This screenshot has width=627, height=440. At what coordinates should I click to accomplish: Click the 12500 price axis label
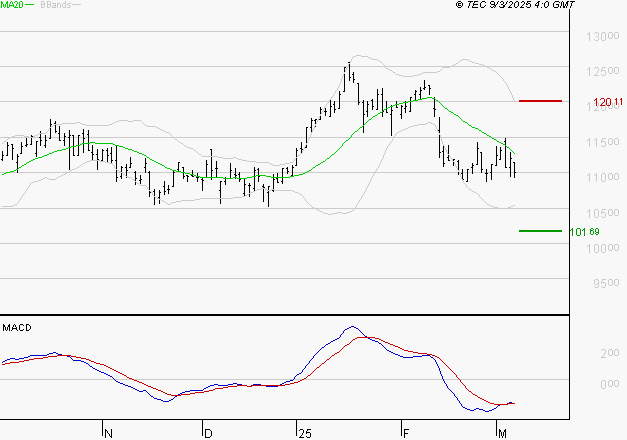tap(603, 72)
